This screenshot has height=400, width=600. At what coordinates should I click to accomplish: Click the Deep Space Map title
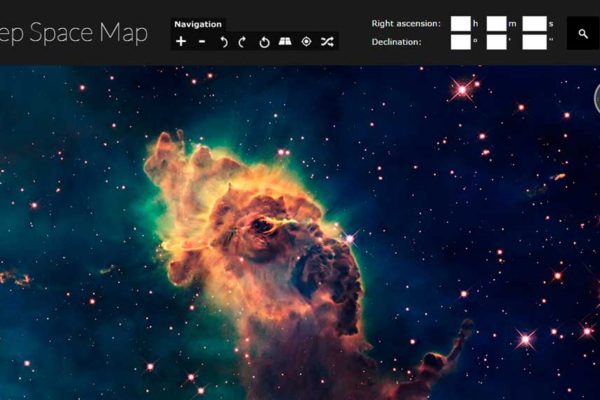coord(73,33)
